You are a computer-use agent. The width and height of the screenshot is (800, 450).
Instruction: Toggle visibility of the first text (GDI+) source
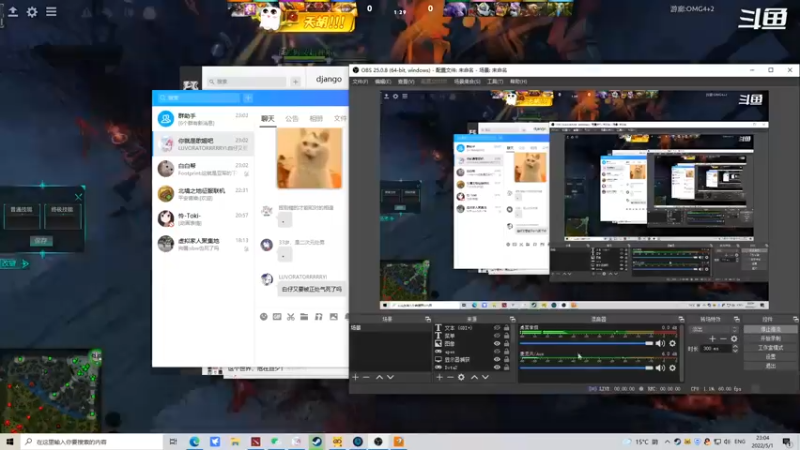pos(497,328)
